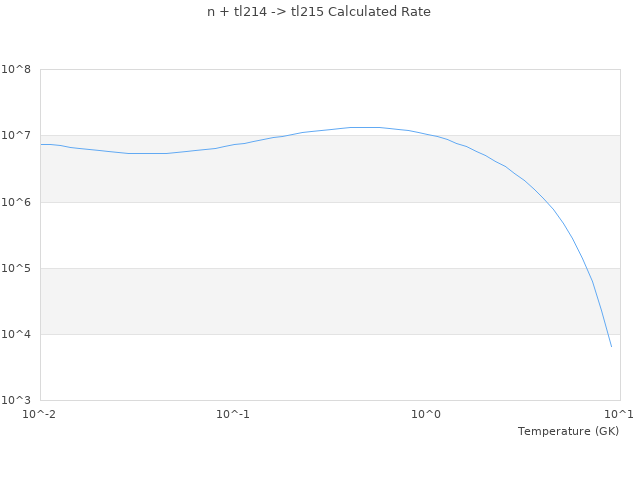Screen dimensions: 640x480
Task: Select the 10^-1 x-axis tick label
Action: tap(233, 414)
